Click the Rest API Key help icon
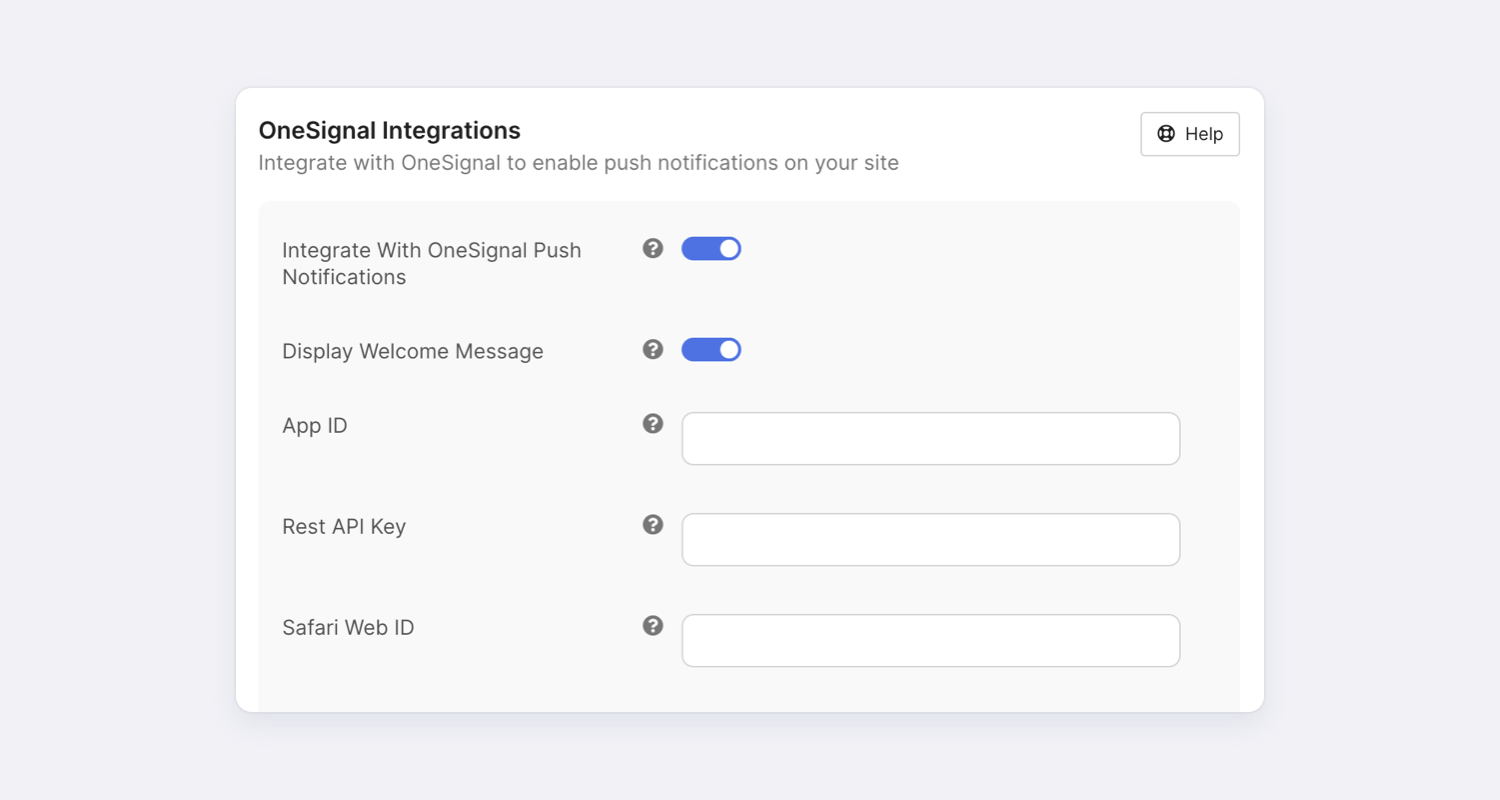This screenshot has width=1500, height=800. [653, 525]
